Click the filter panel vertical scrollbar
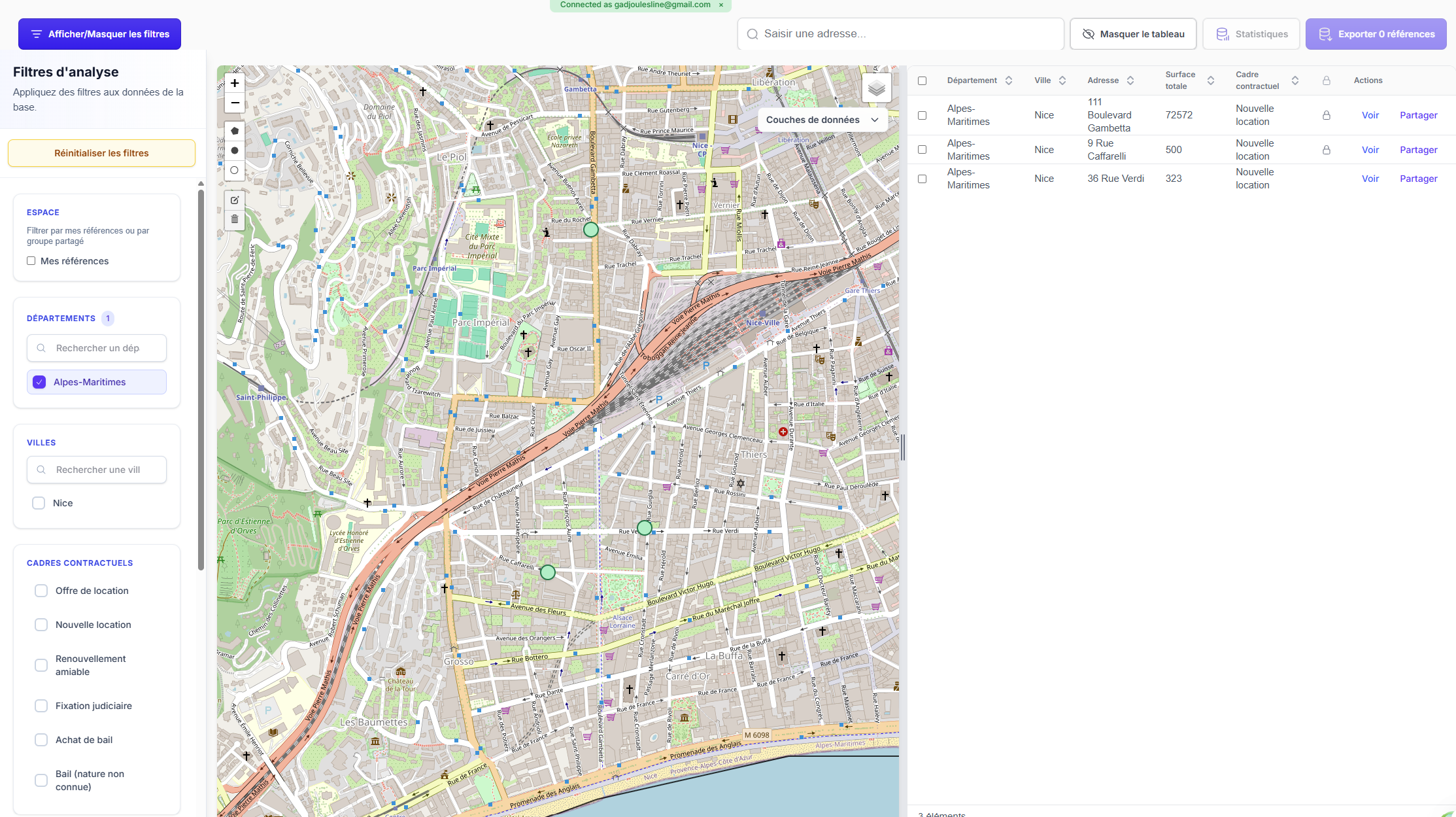Image resolution: width=1456 pixels, height=817 pixels. coord(201,379)
